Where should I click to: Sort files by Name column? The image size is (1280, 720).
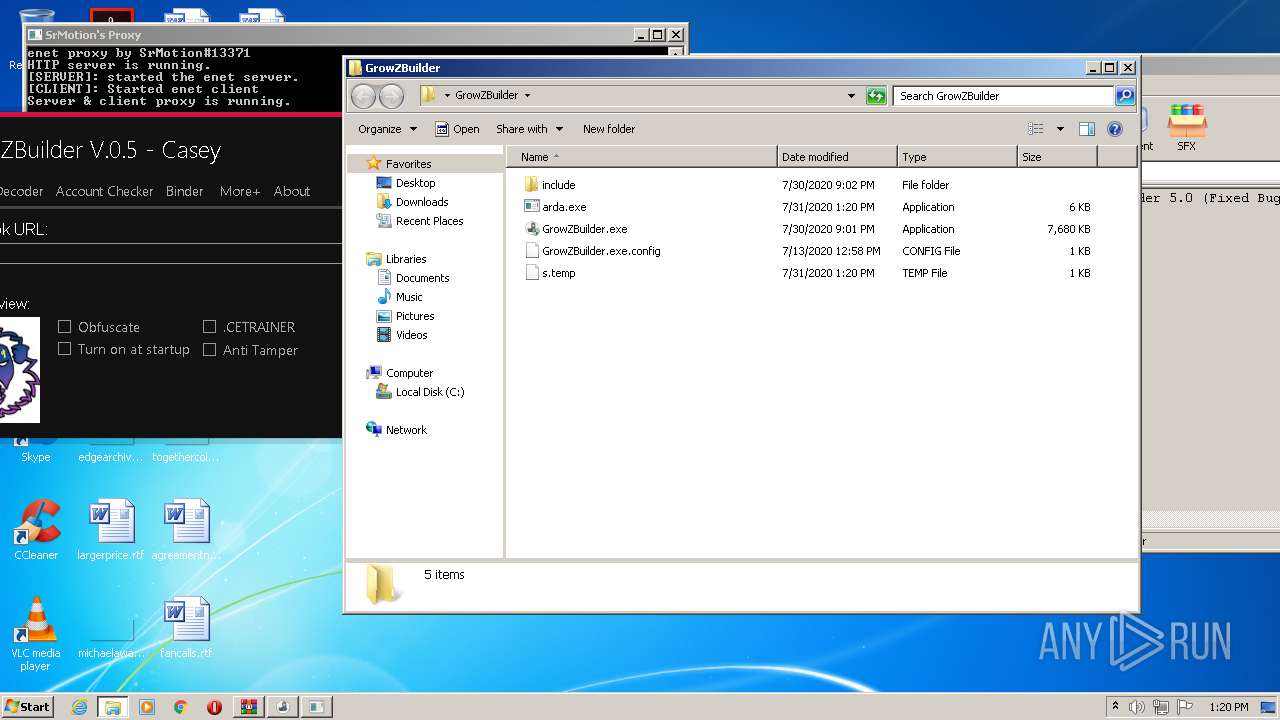642,157
